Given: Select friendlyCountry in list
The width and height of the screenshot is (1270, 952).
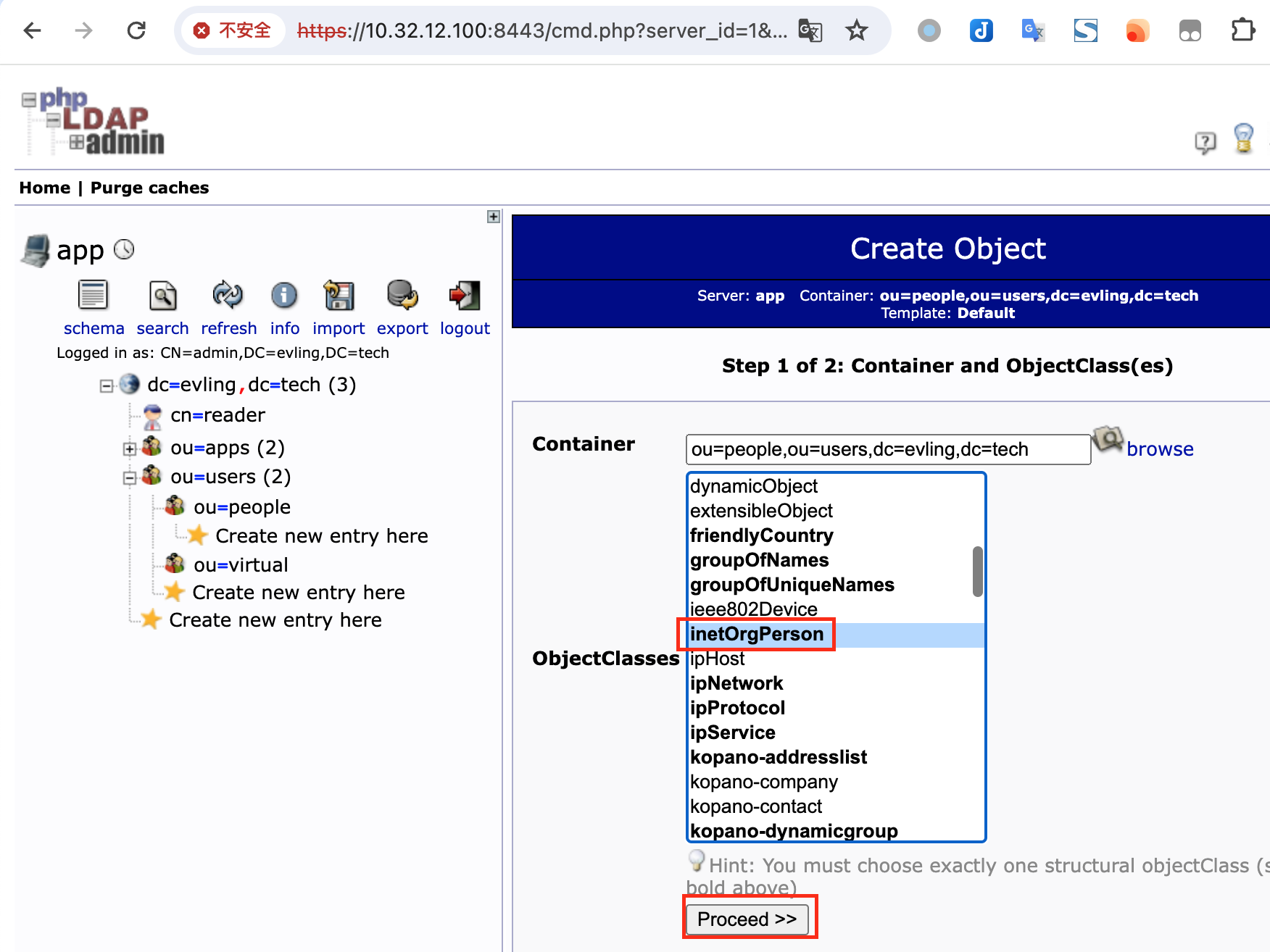Looking at the screenshot, I should tap(836, 535).
